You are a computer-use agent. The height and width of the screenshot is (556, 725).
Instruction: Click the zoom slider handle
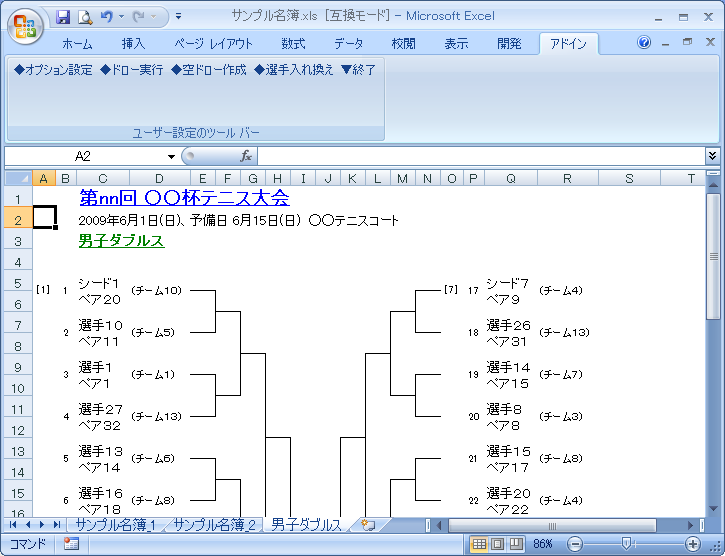point(626,544)
